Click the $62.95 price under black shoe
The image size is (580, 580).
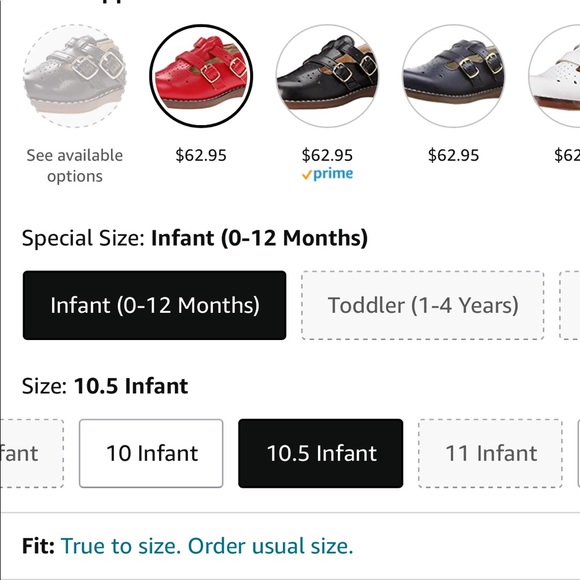coord(327,155)
